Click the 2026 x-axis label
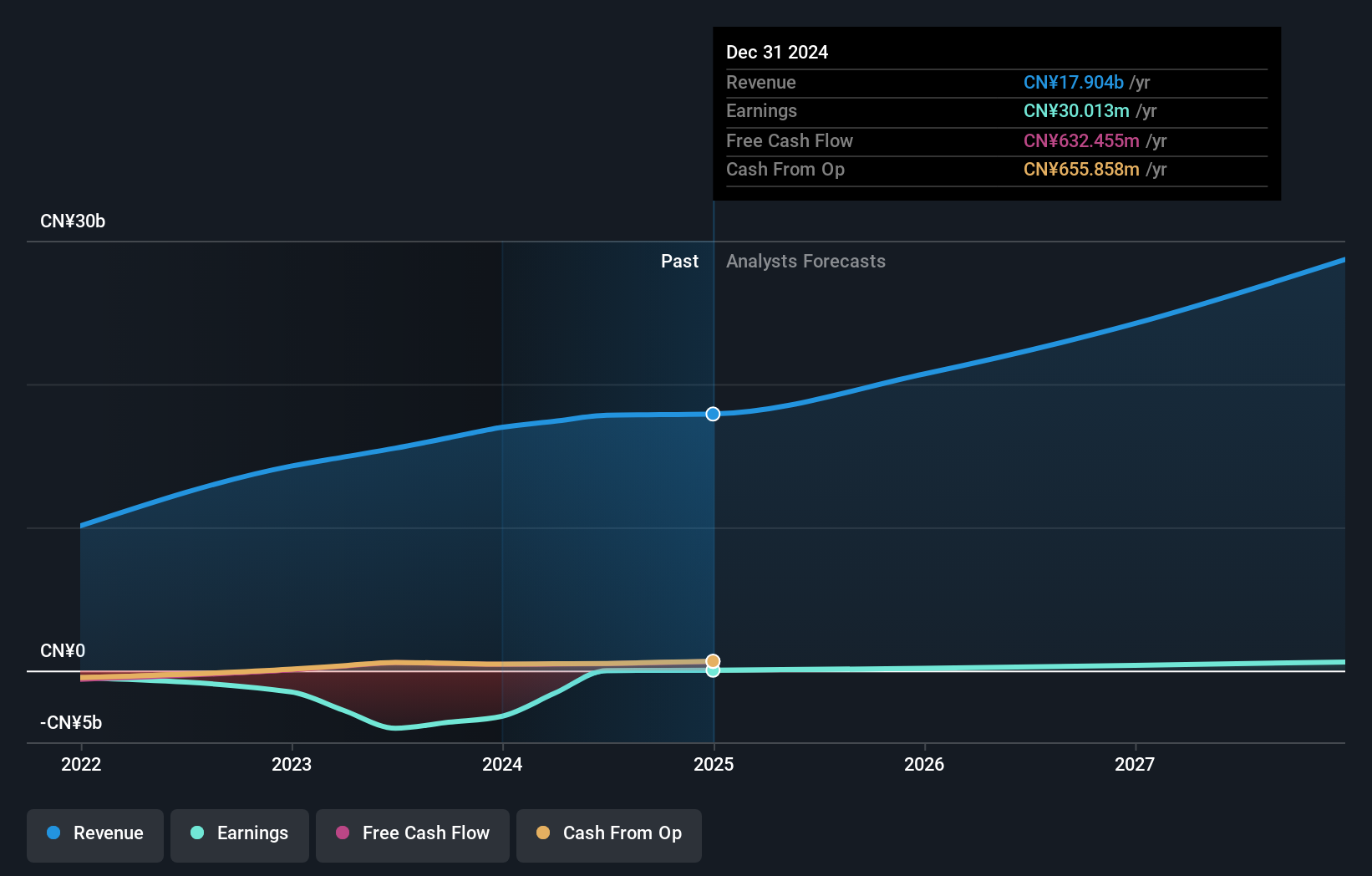The height and width of the screenshot is (876, 1372). click(924, 765)
